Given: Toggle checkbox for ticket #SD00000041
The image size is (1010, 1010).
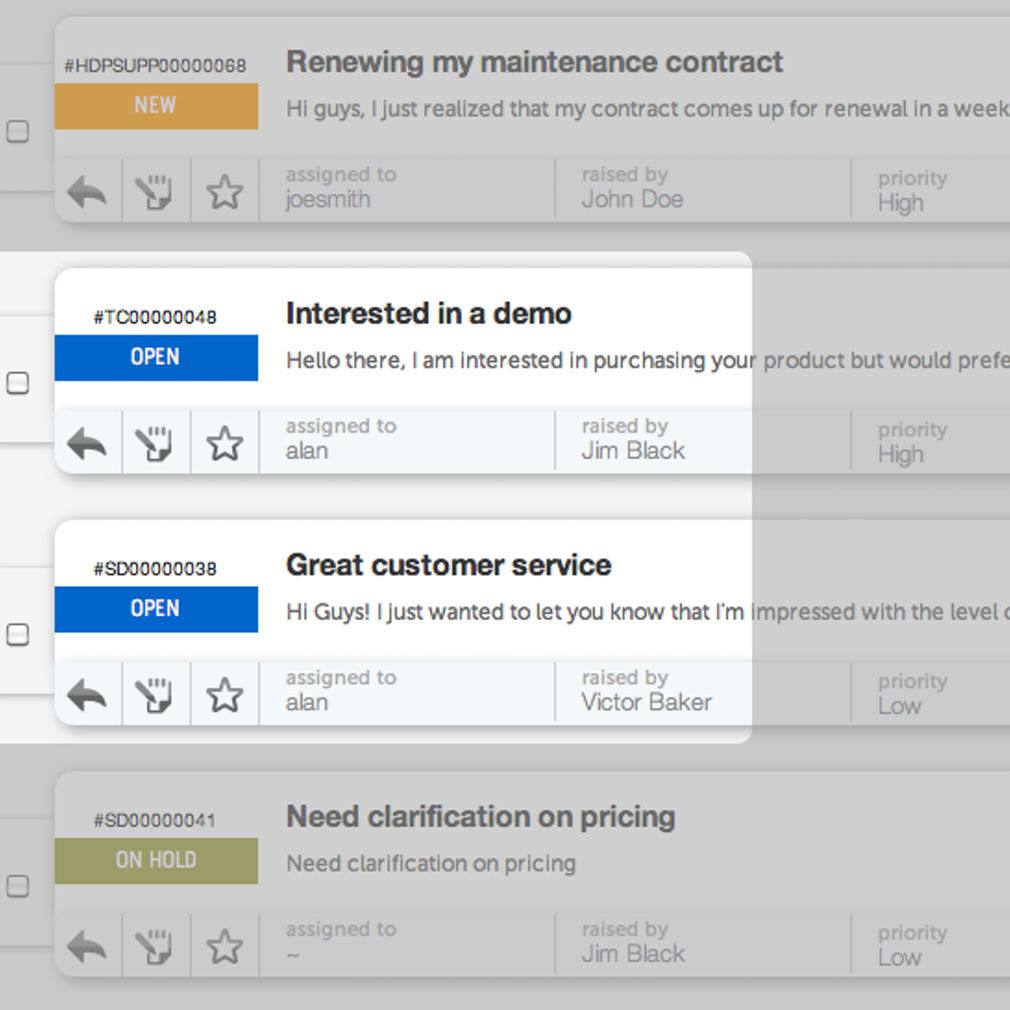Looking at the screenshot, I should point(18,886).
